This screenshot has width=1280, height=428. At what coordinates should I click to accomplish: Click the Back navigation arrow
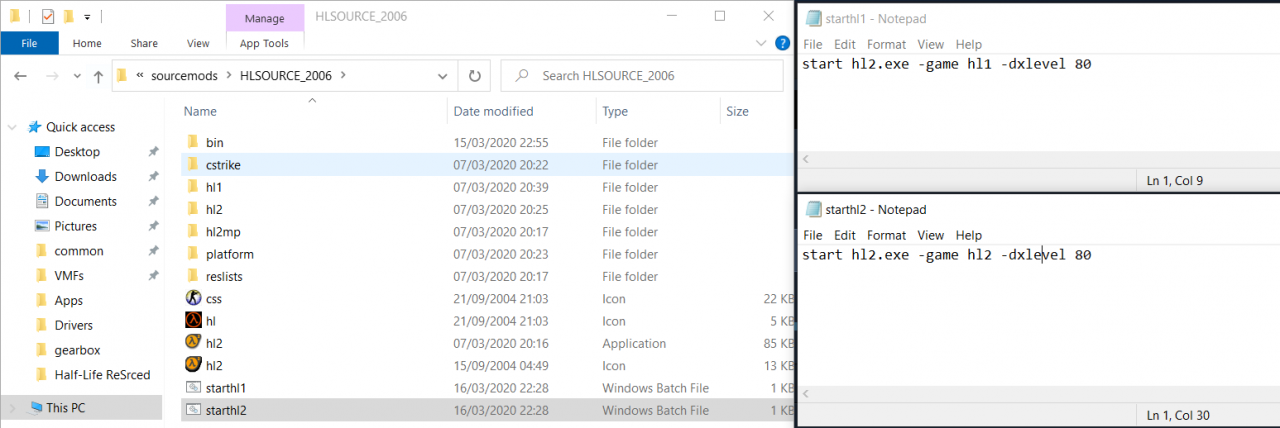[x=21, y=76]
